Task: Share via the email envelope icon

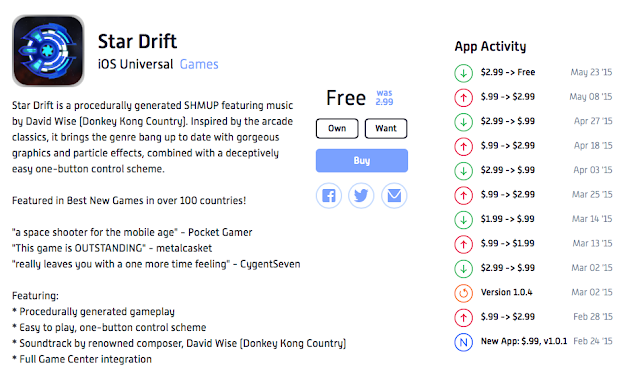Action: tap(394, 196)
